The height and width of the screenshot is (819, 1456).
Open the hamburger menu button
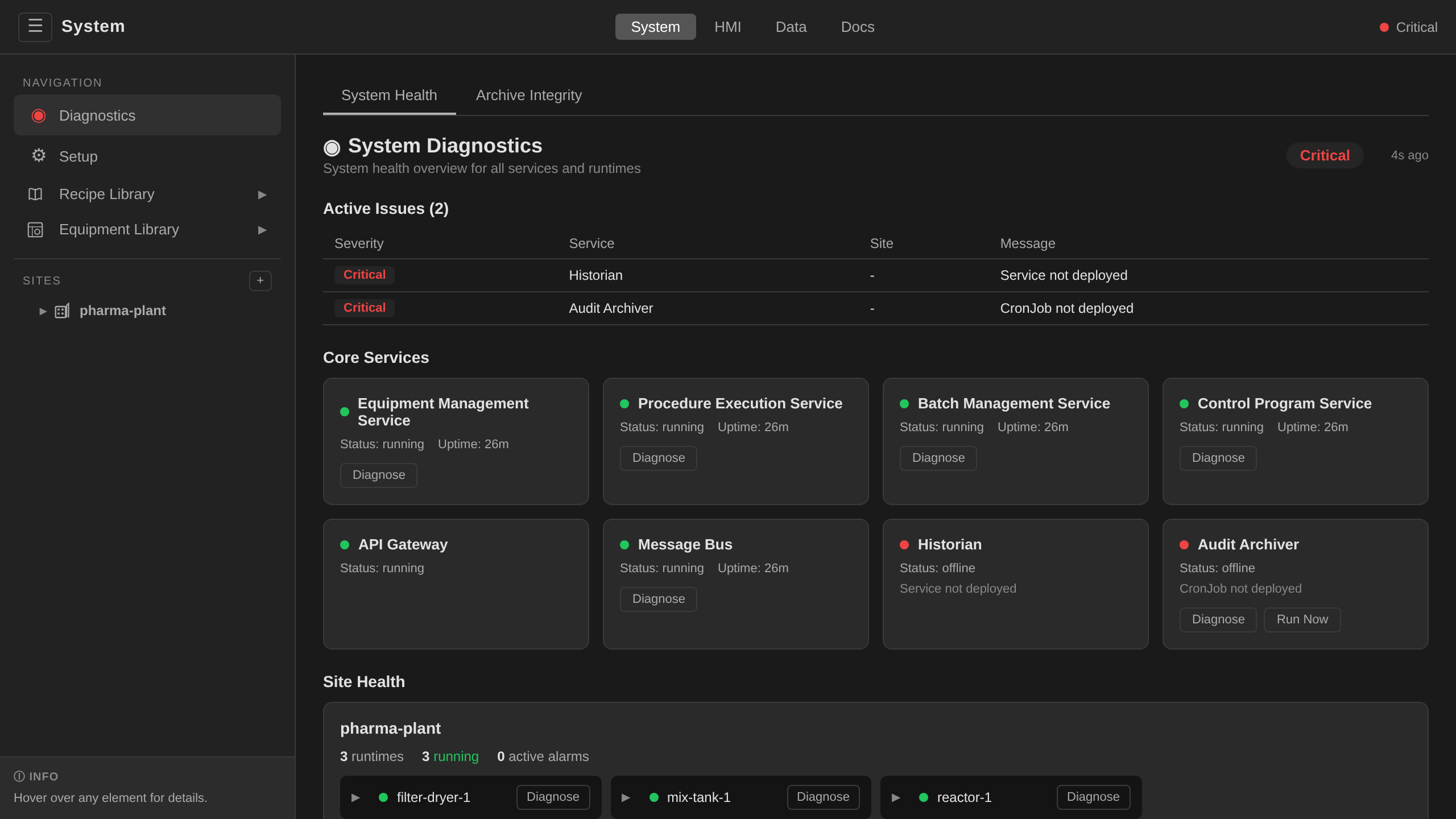click(35, 27)
